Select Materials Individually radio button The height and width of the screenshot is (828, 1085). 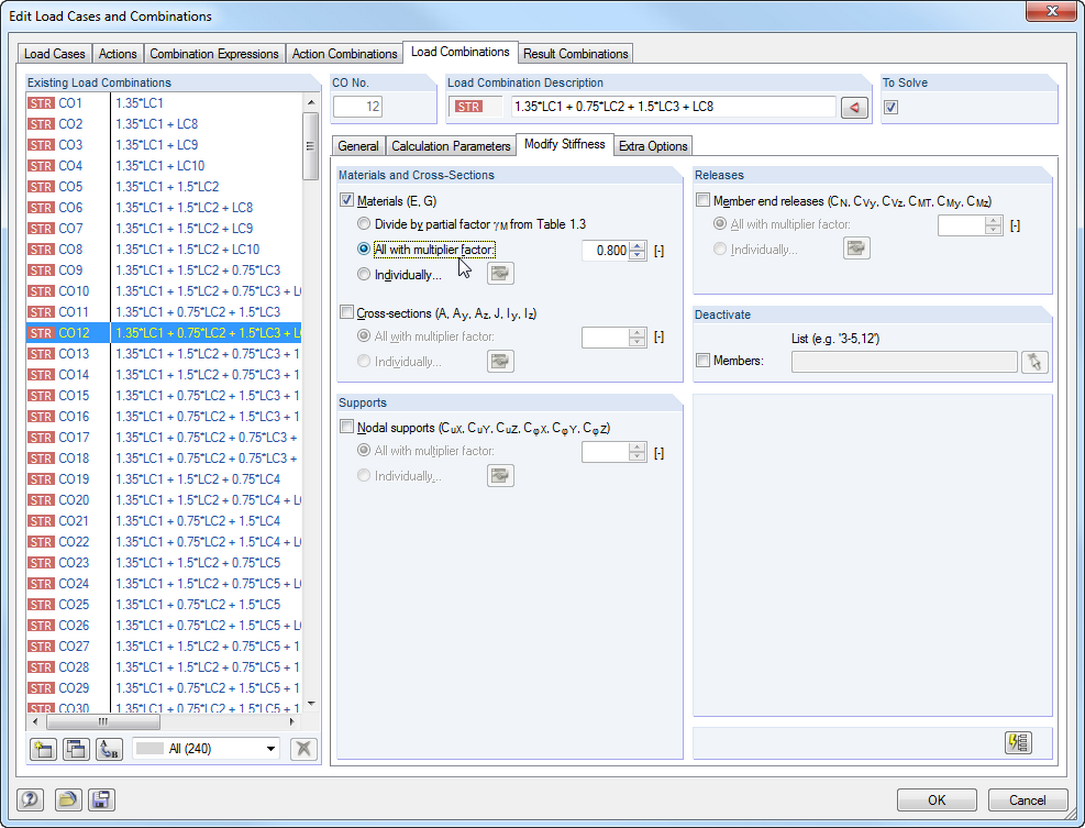click(363, 275)
